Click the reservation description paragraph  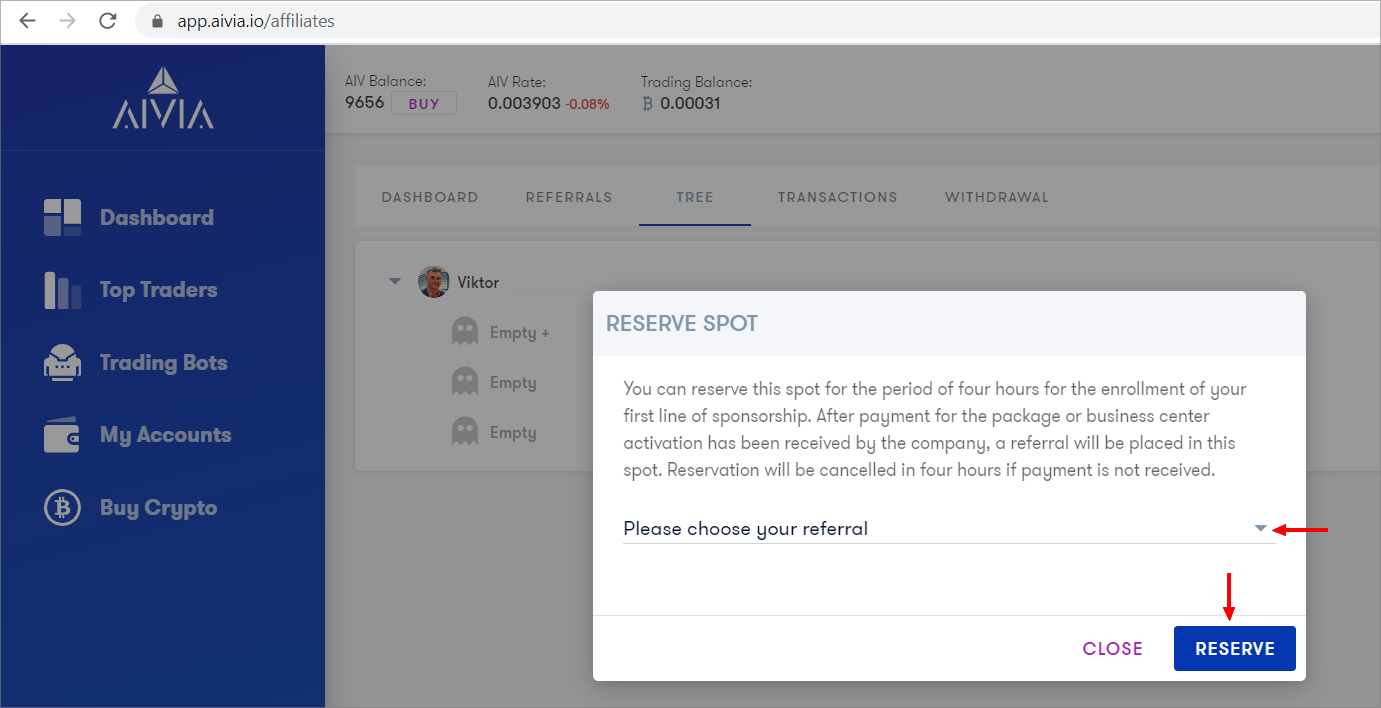[x=935, y=429]
